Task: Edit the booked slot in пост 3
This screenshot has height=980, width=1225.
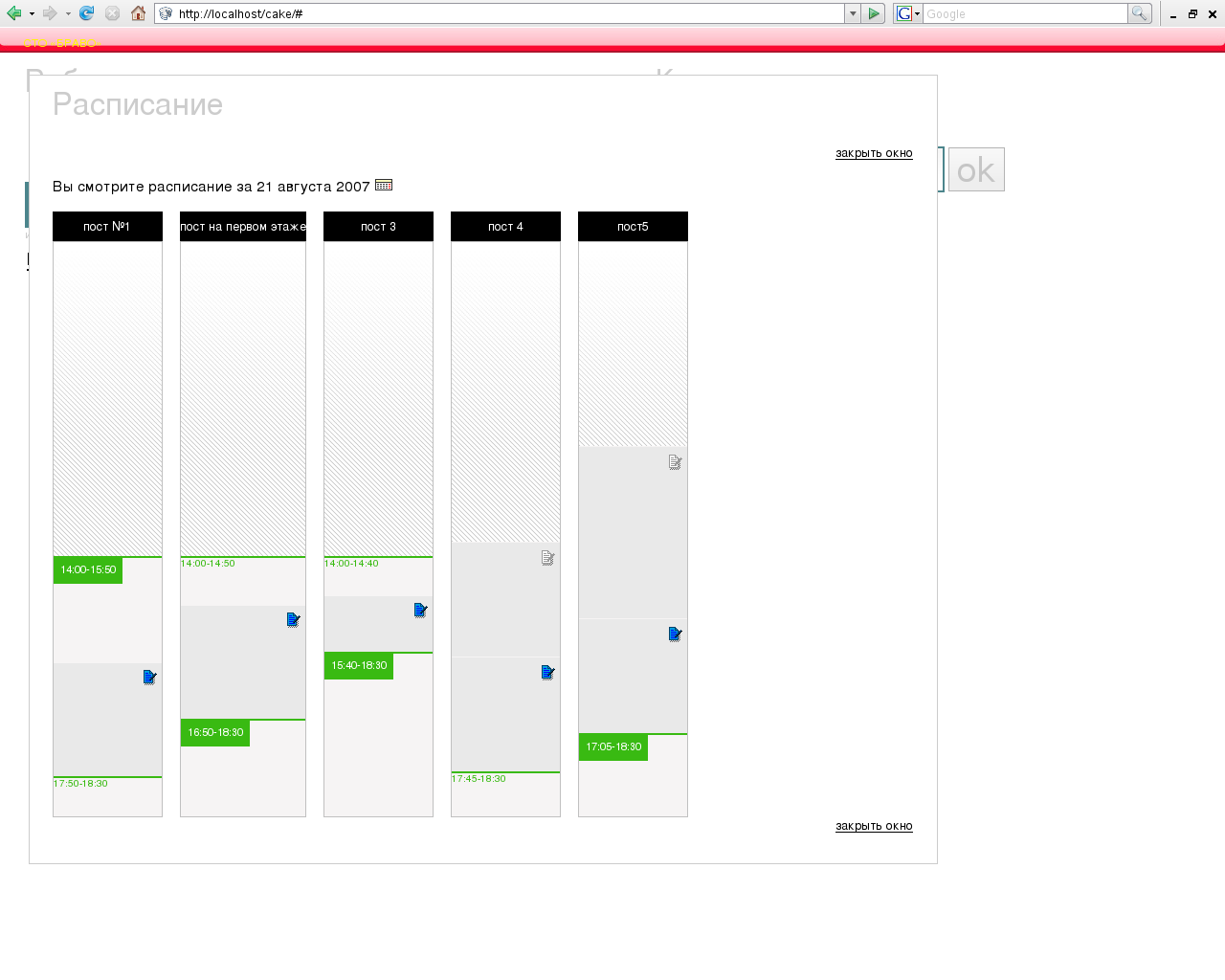Action: (x=420, y=611)
